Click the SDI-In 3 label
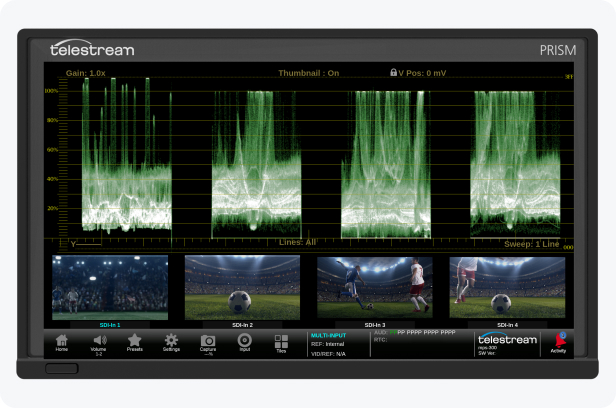This screenshot has height=408, width=616. 375,325
